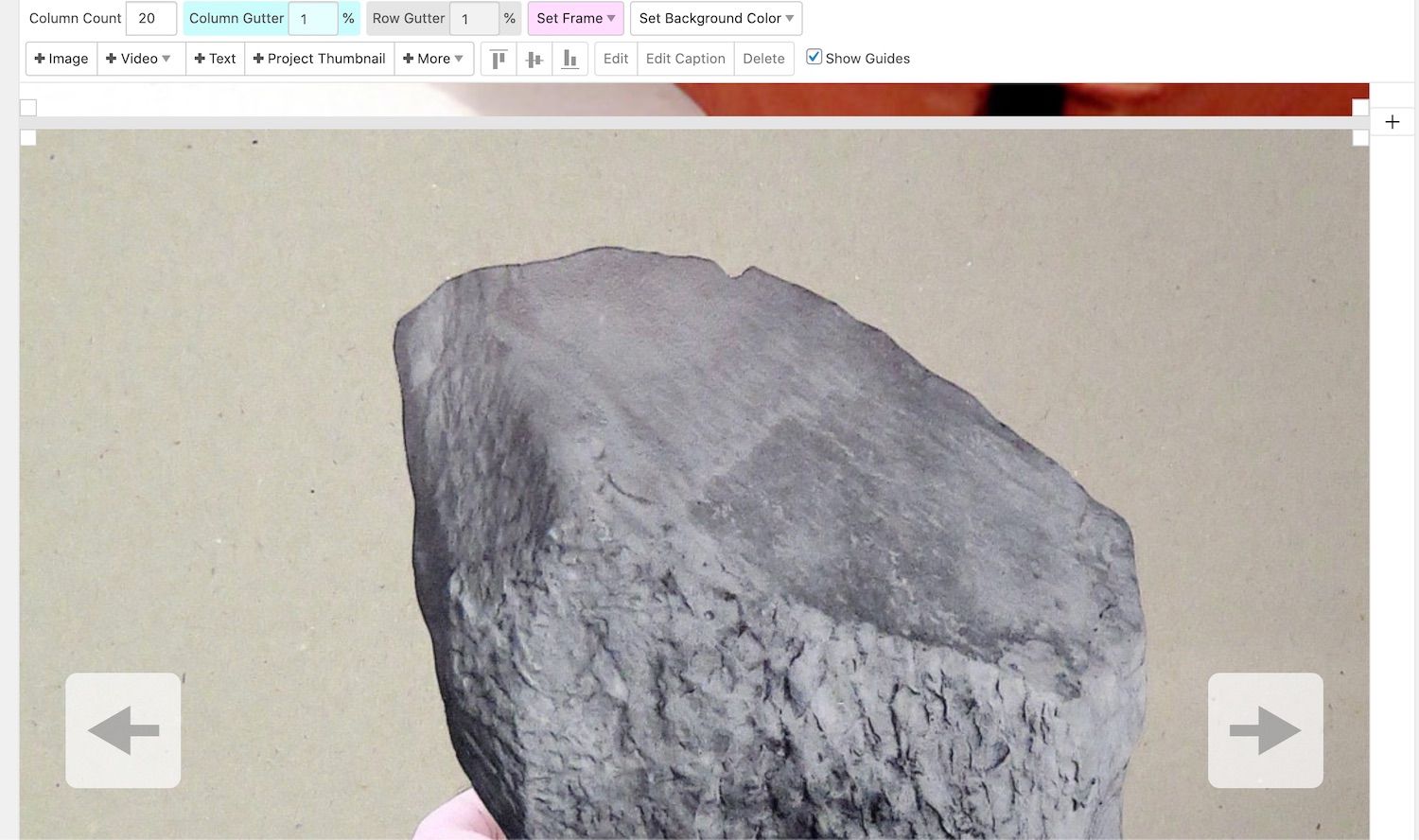Image resolution: width=1419 pixels, height=840 pixels.
Task: Select the top-left handle of rock image
Action: [28, 138]
